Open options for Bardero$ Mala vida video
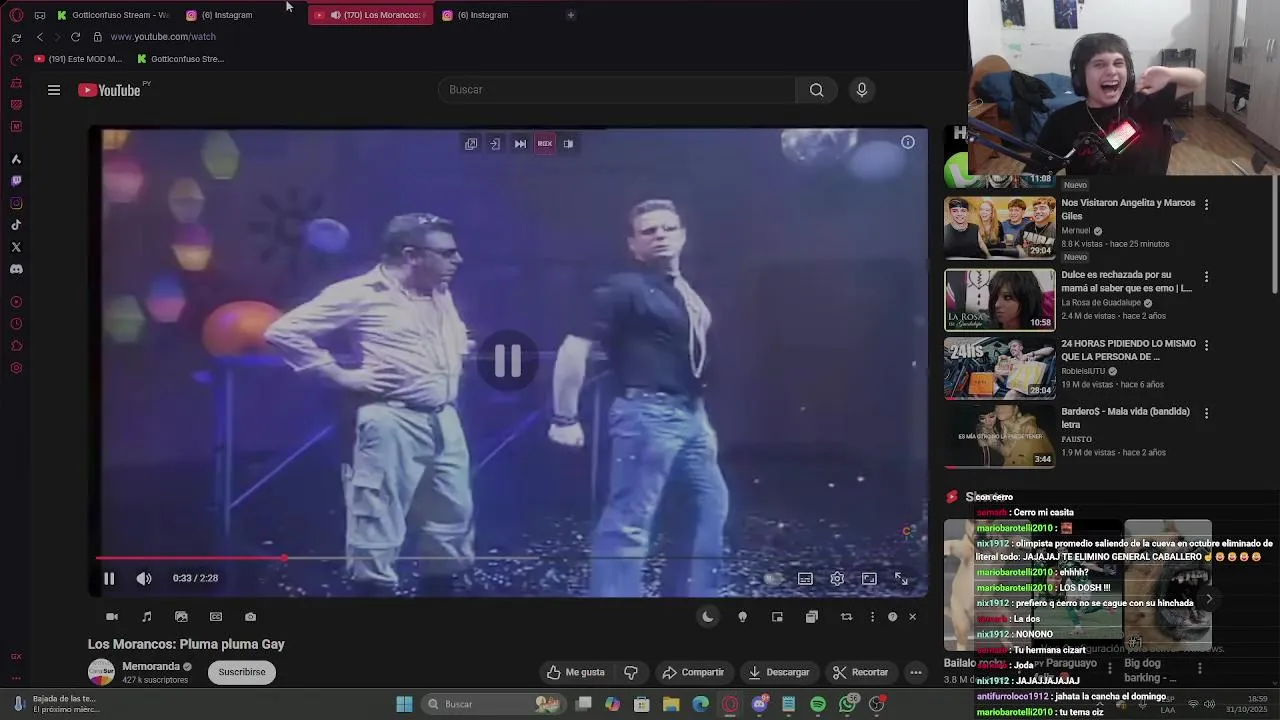 [x=1206, y=413]
